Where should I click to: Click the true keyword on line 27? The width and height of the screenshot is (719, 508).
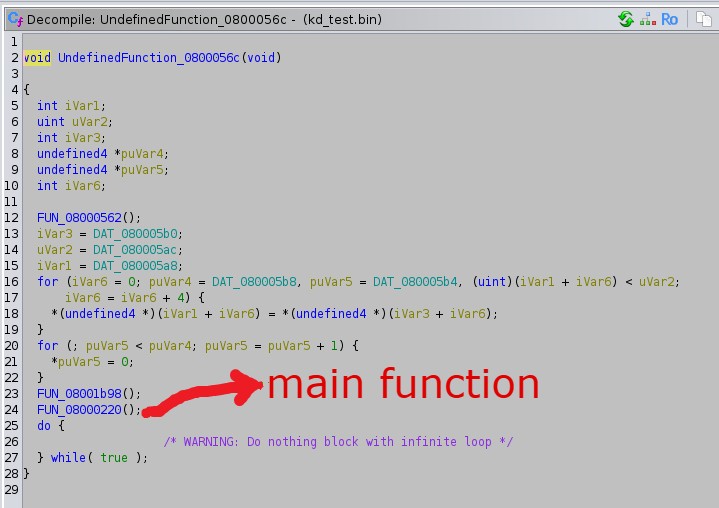click(114, 458)
